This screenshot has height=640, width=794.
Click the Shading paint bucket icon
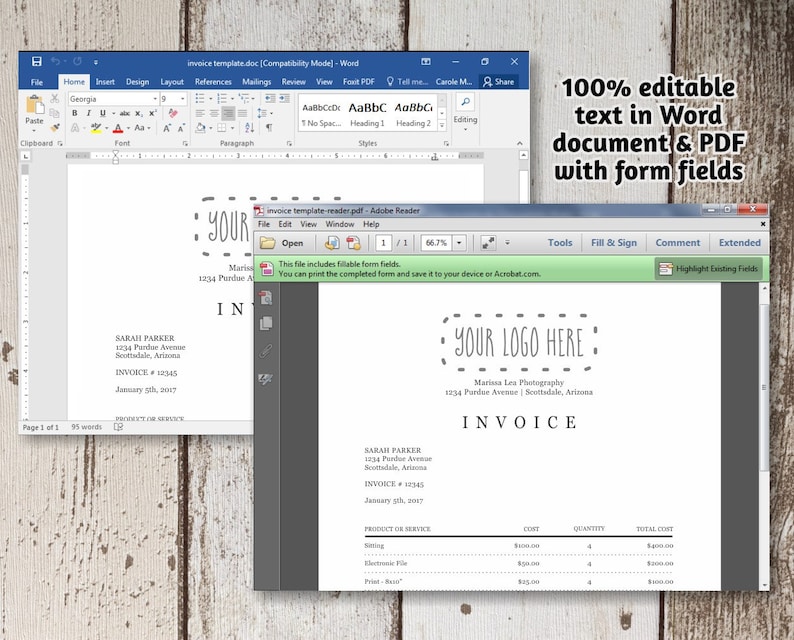click(x=201, y=128)
